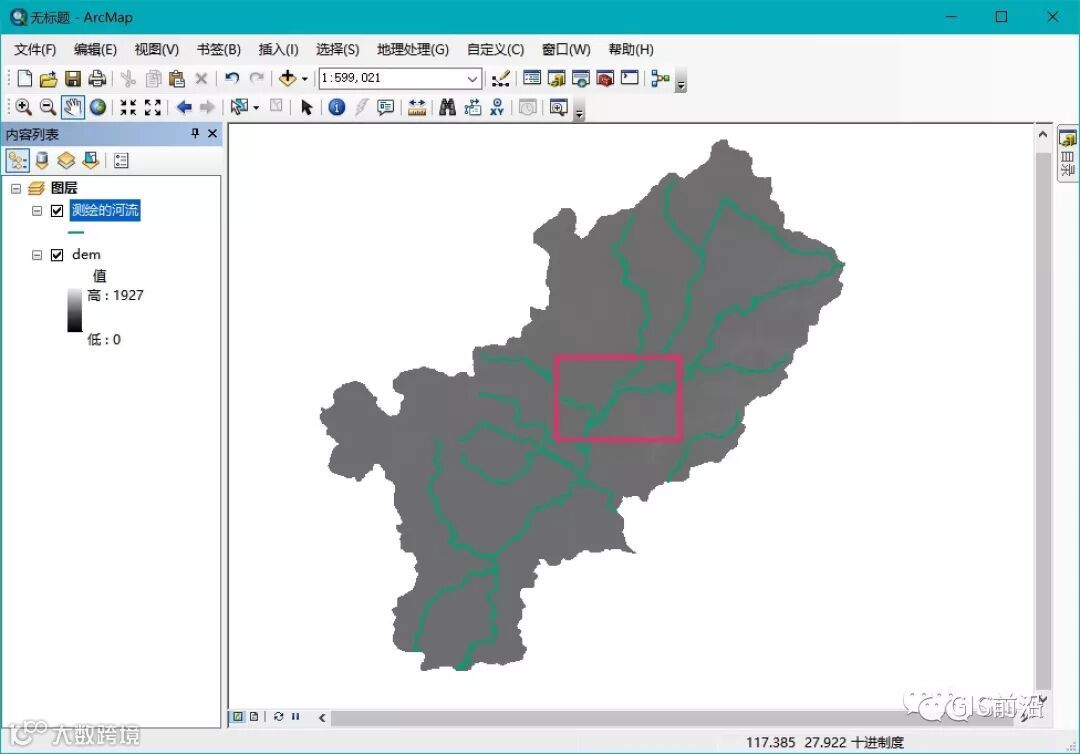Open the Table of Contents window icon
Image resolution: width=1080 pixels, height=754 pixels.
pyautogui.click(x=532, y=78)
